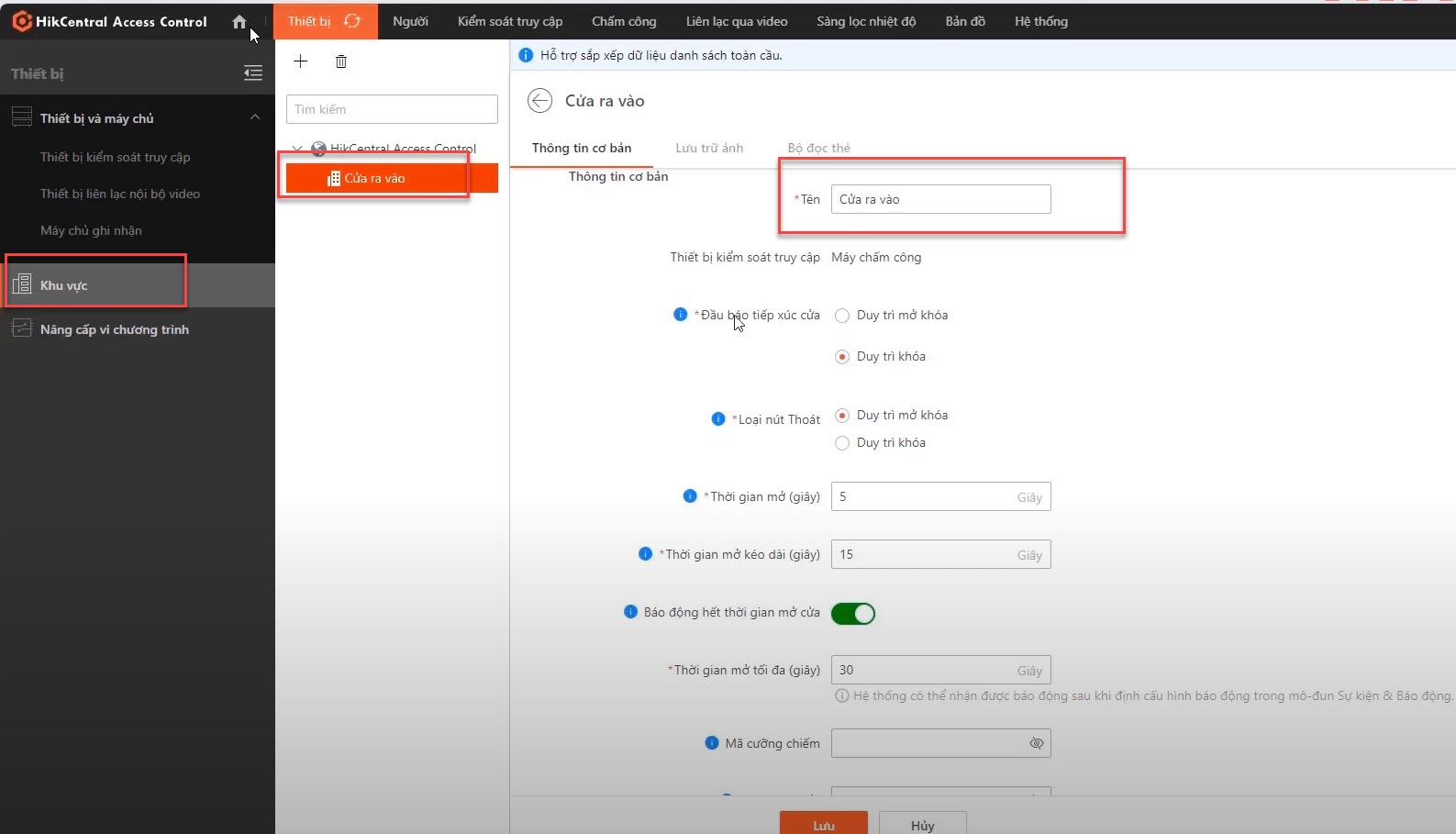
Task: Collapse the Thiết bị và máy chủ section
Action: (x=255, y=117)
